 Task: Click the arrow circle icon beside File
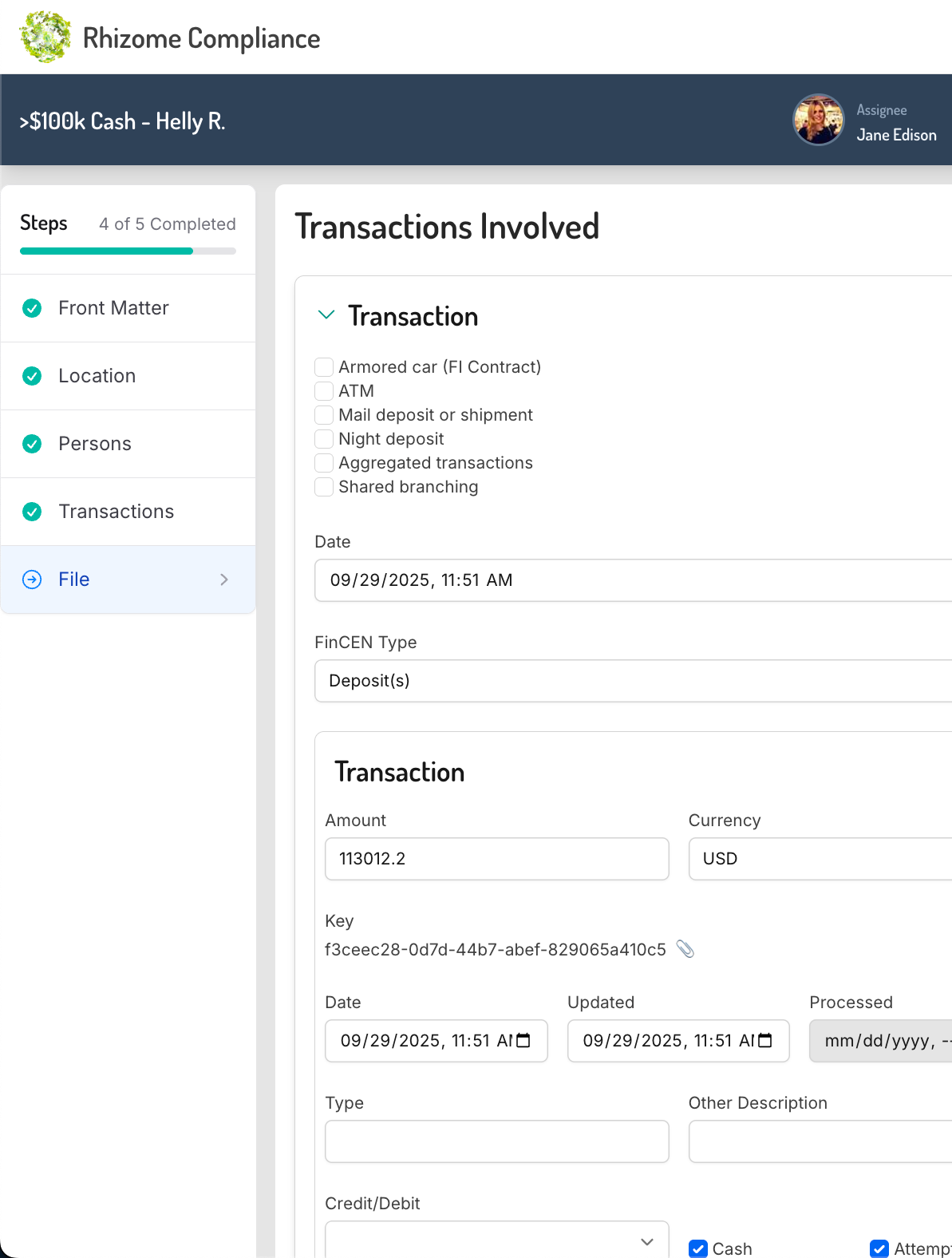coord(32,580)
